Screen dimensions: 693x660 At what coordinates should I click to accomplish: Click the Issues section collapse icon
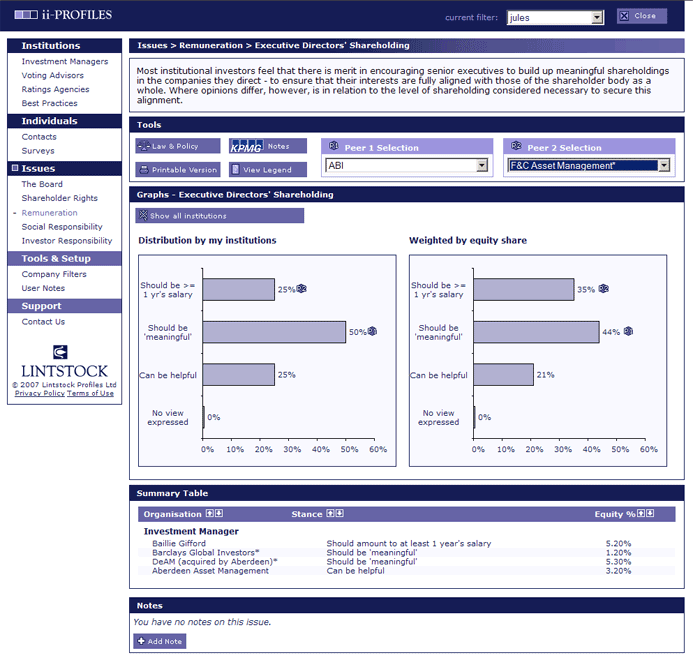pyautogui.click(x=15, y=168)
